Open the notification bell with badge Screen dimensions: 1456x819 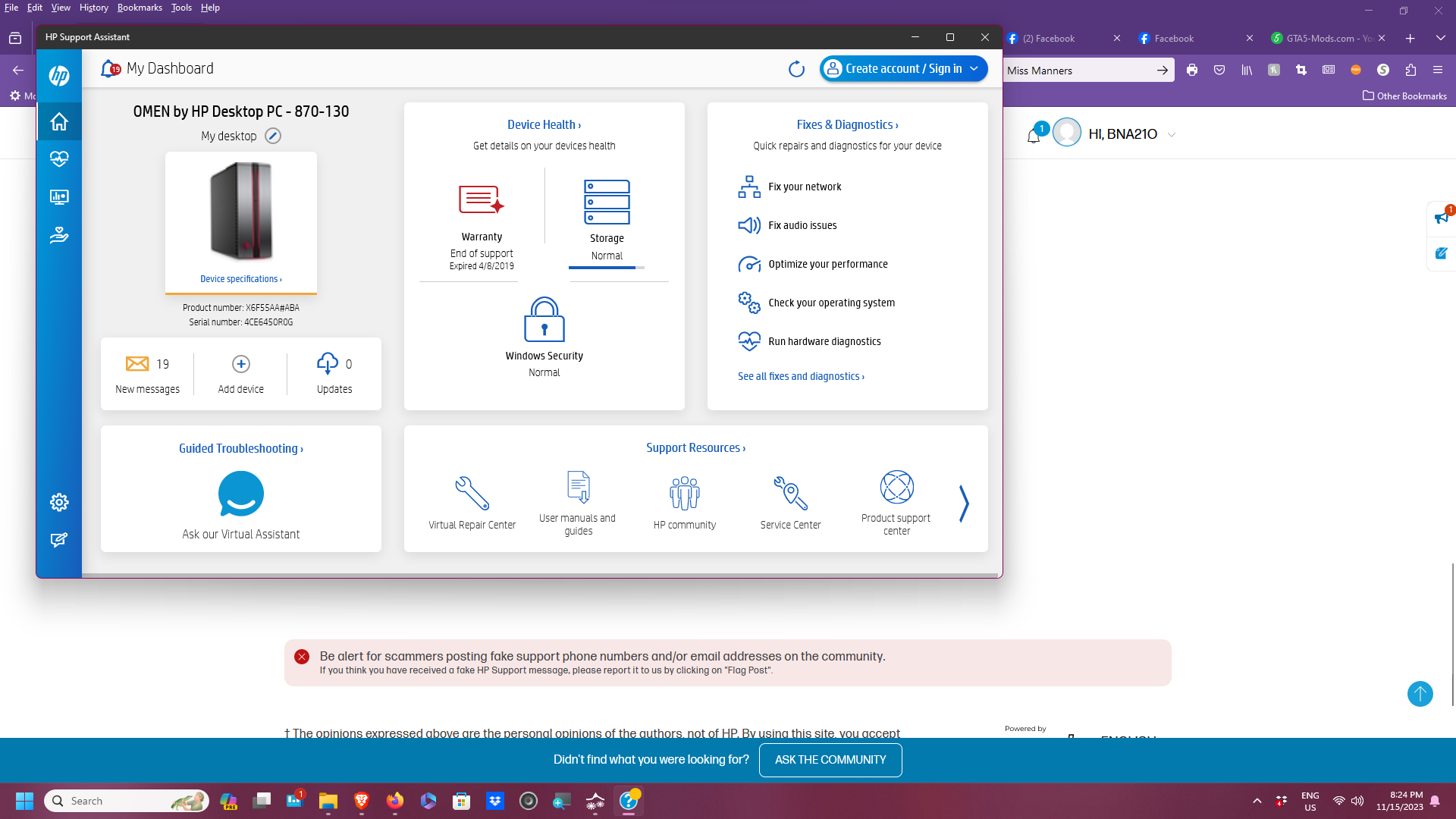tap(1034, 134)
